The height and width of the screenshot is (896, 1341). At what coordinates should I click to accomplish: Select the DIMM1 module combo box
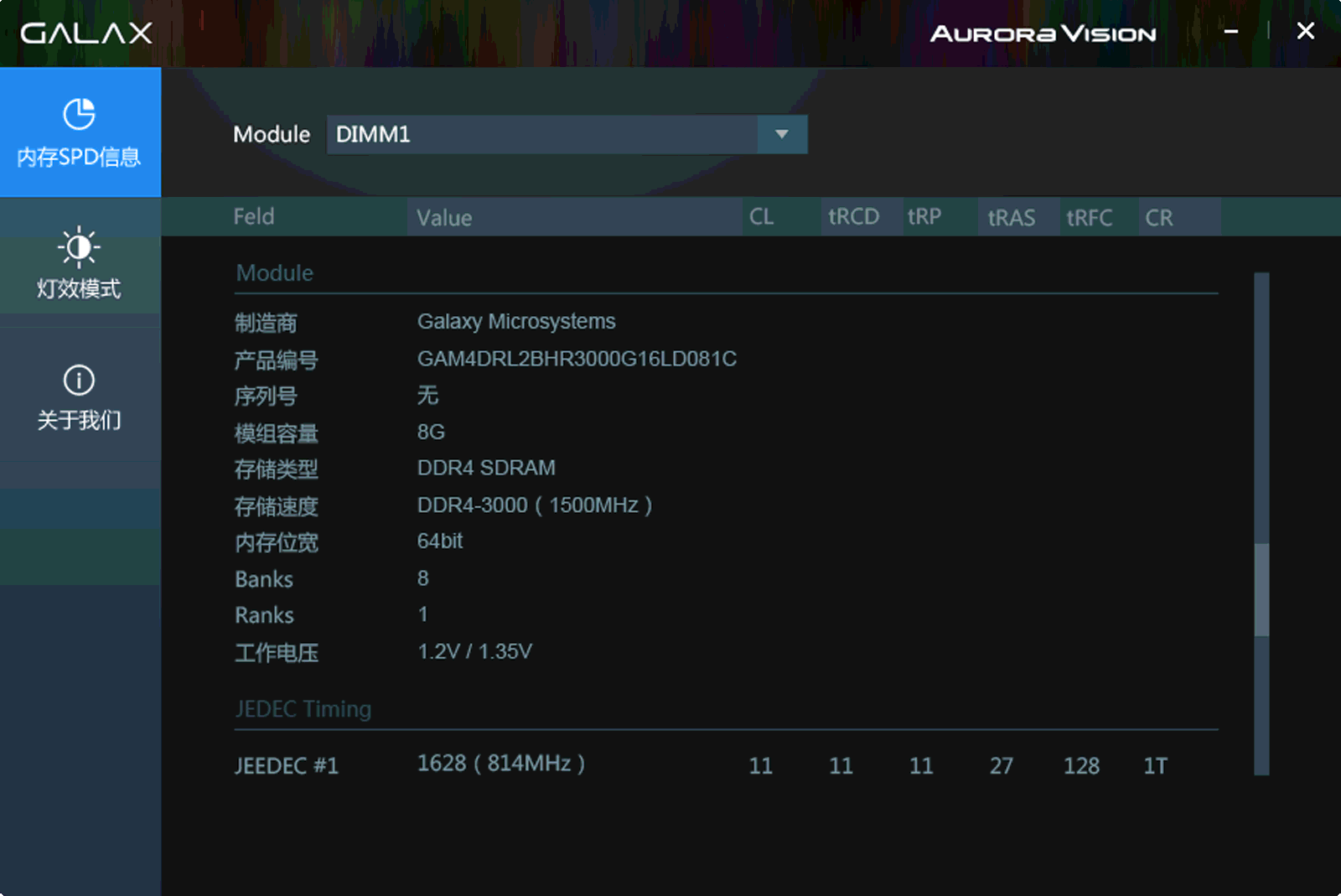point(567,134)
